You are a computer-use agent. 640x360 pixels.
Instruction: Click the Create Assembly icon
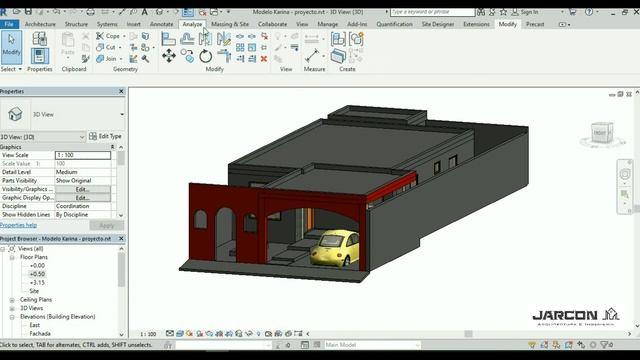338,39
